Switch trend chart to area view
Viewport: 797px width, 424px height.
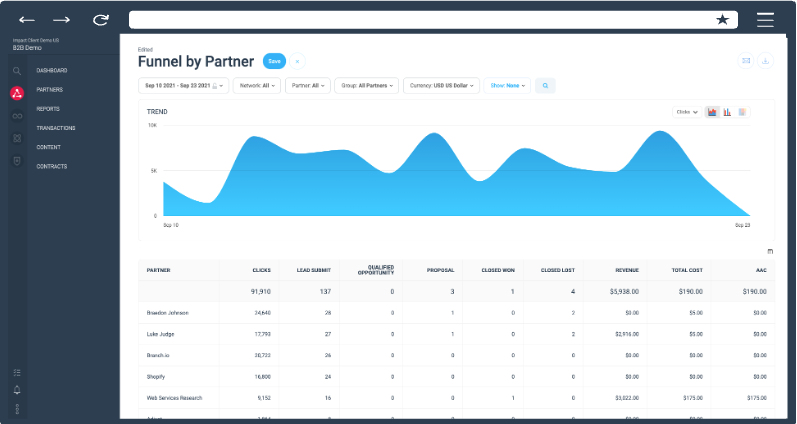click(x=712, y=112)
